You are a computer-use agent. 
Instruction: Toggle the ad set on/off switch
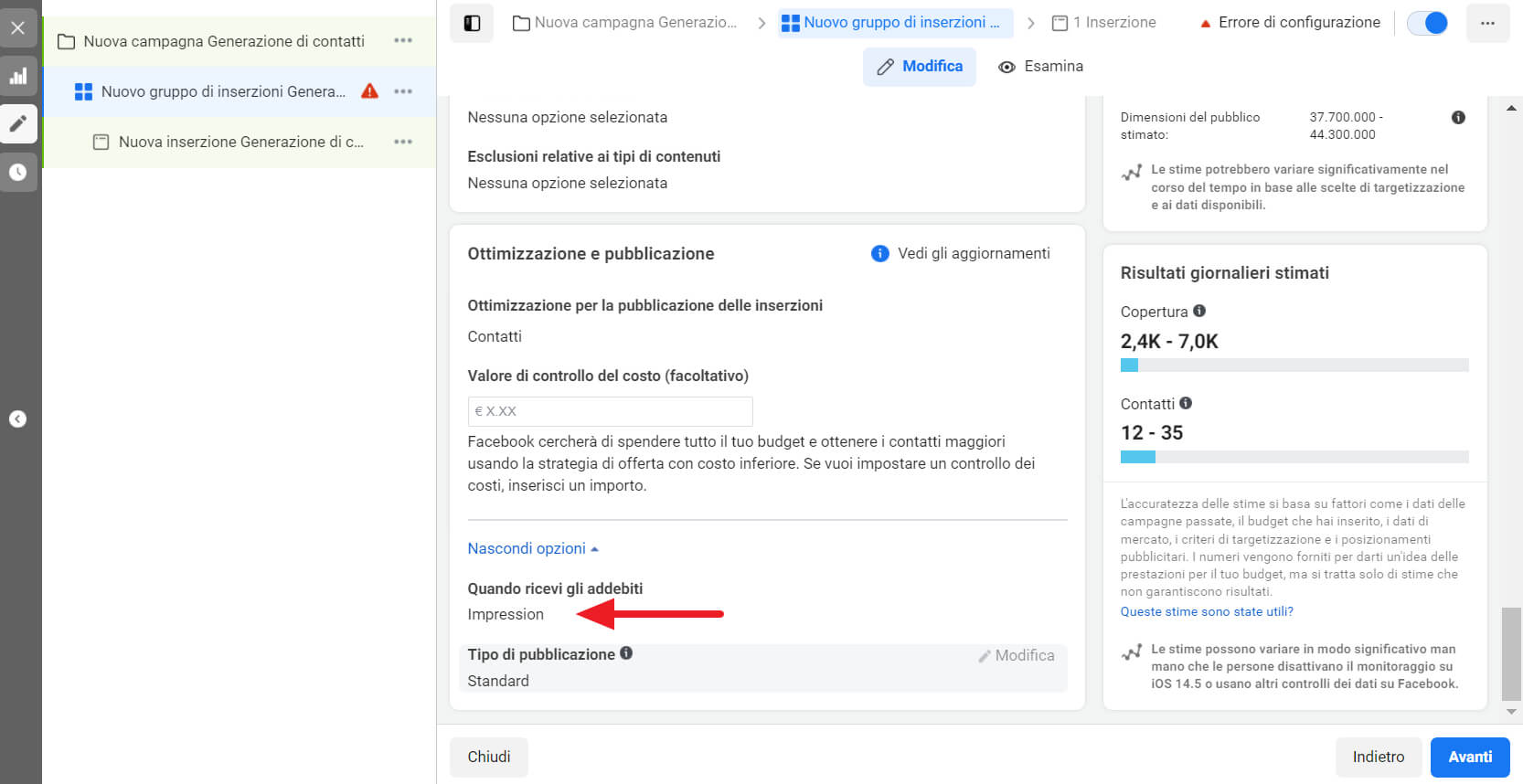pos(1428,23)
